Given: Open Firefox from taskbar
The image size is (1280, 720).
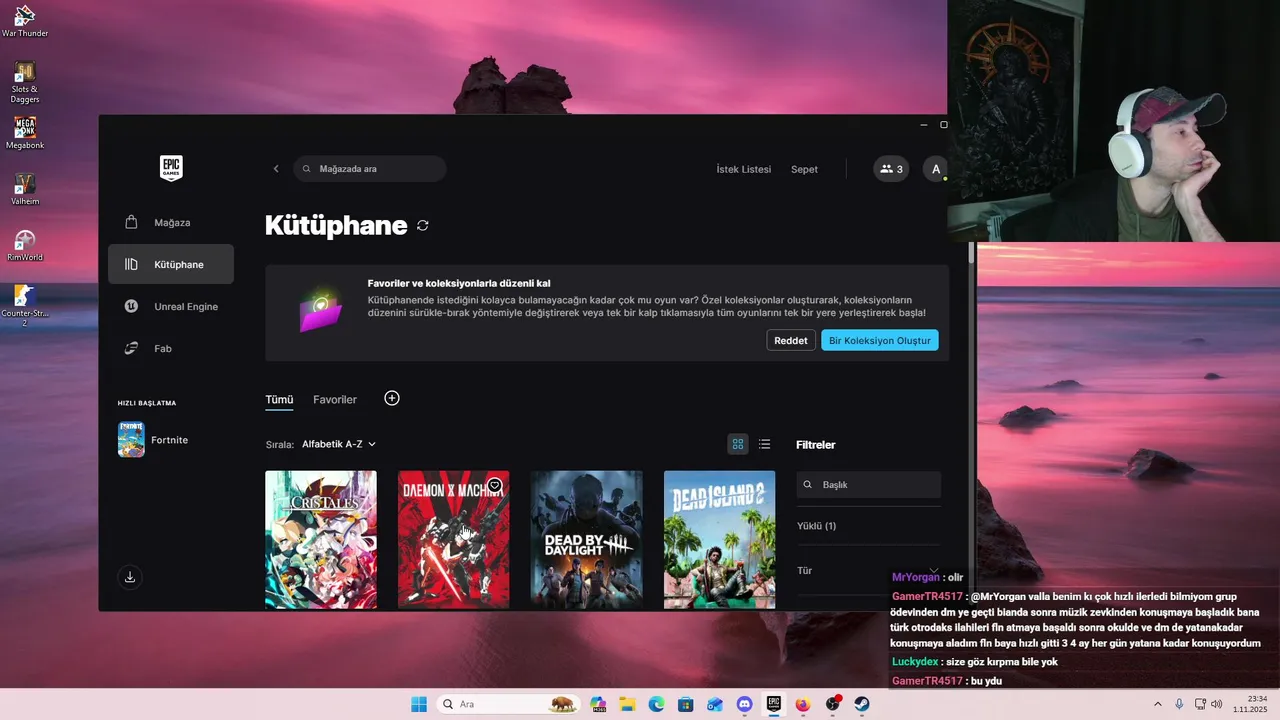Looking at the screenshot, I should tap(803, 704).
